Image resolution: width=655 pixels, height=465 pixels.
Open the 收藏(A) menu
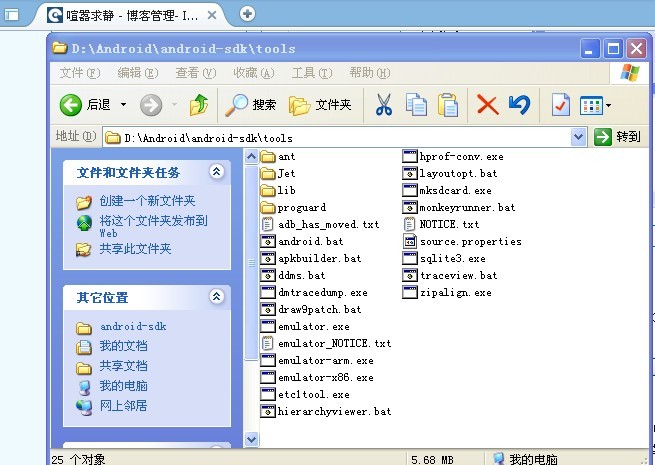point(254,73)
